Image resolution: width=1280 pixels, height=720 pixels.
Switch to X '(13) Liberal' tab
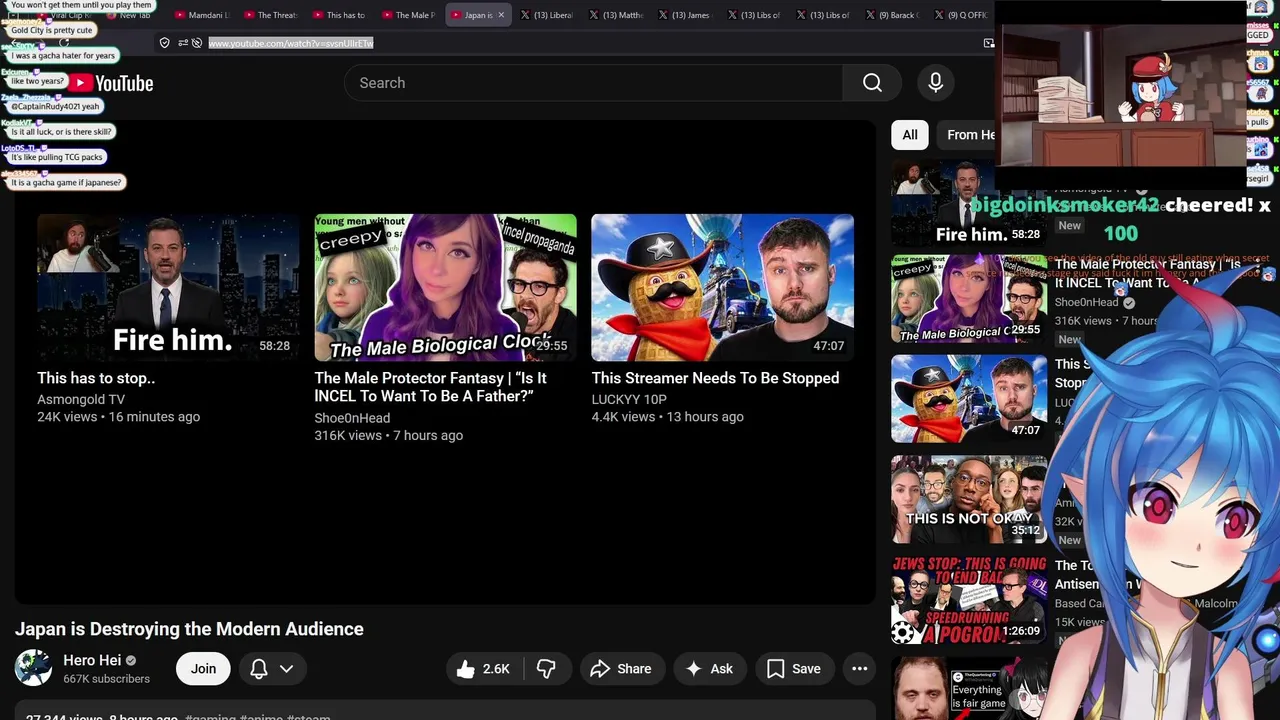pos(546,15)
